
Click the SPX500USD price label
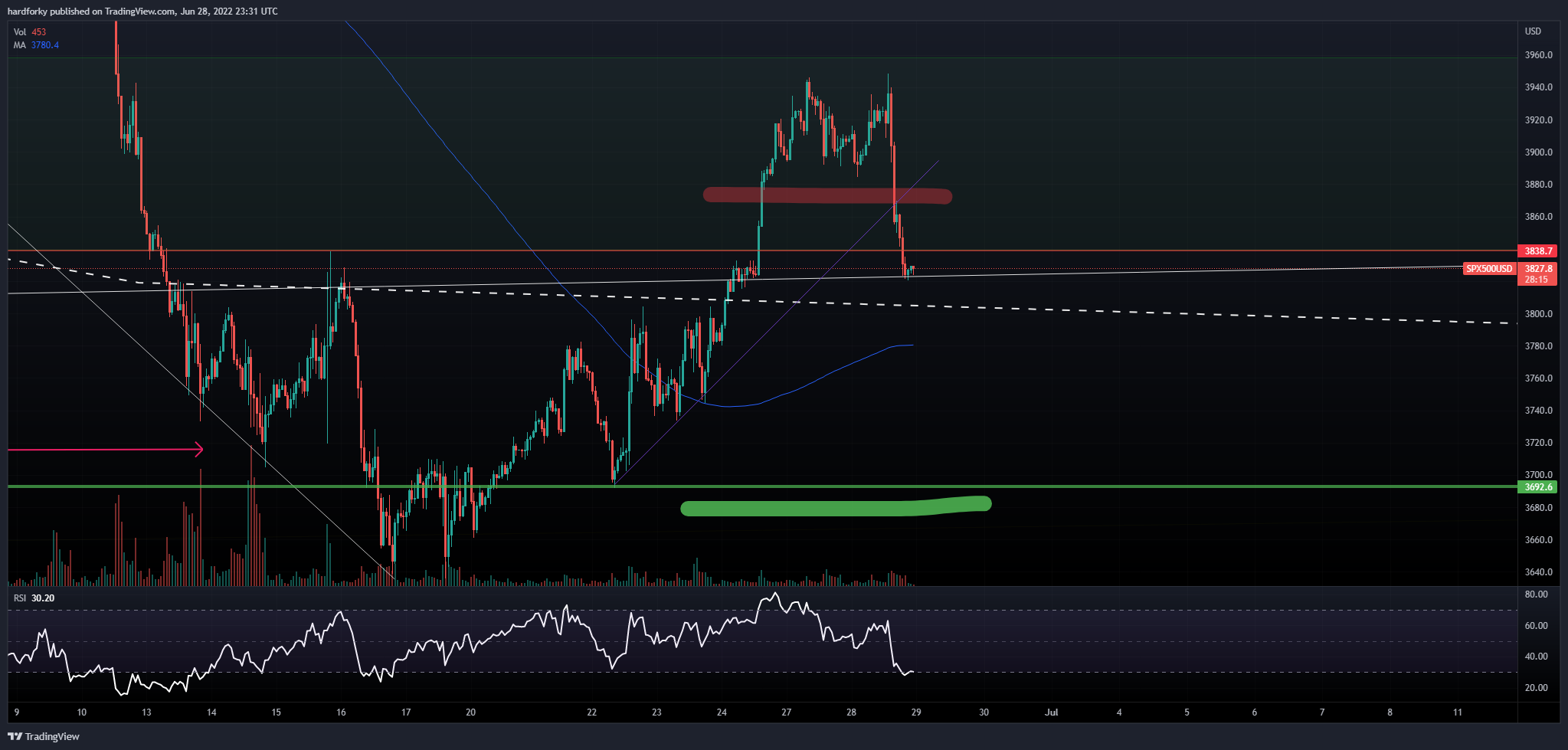click(1489, 269)
